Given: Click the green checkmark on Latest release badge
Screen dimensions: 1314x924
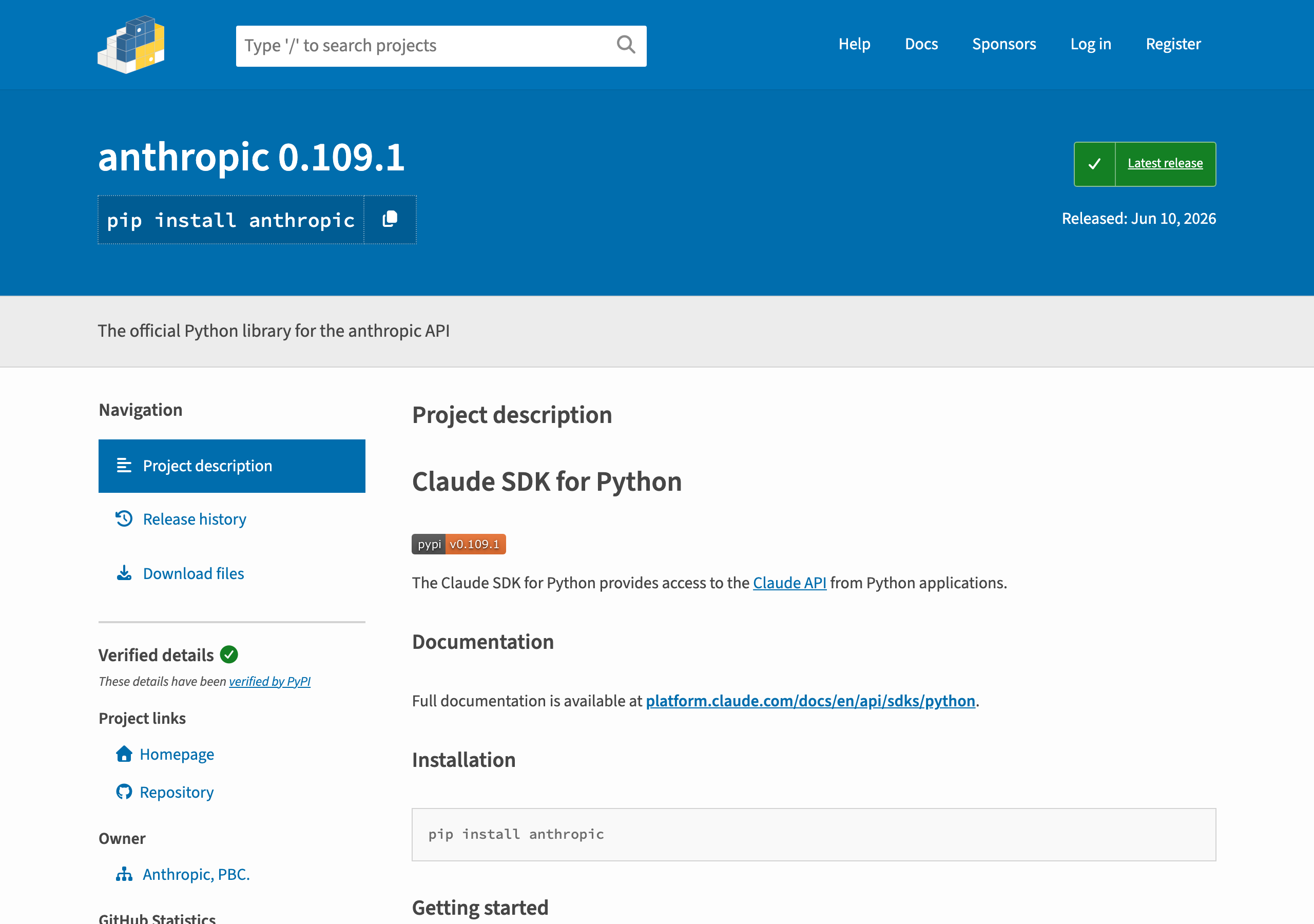Looking at the screenshot, I should [x=1094, y=164].
